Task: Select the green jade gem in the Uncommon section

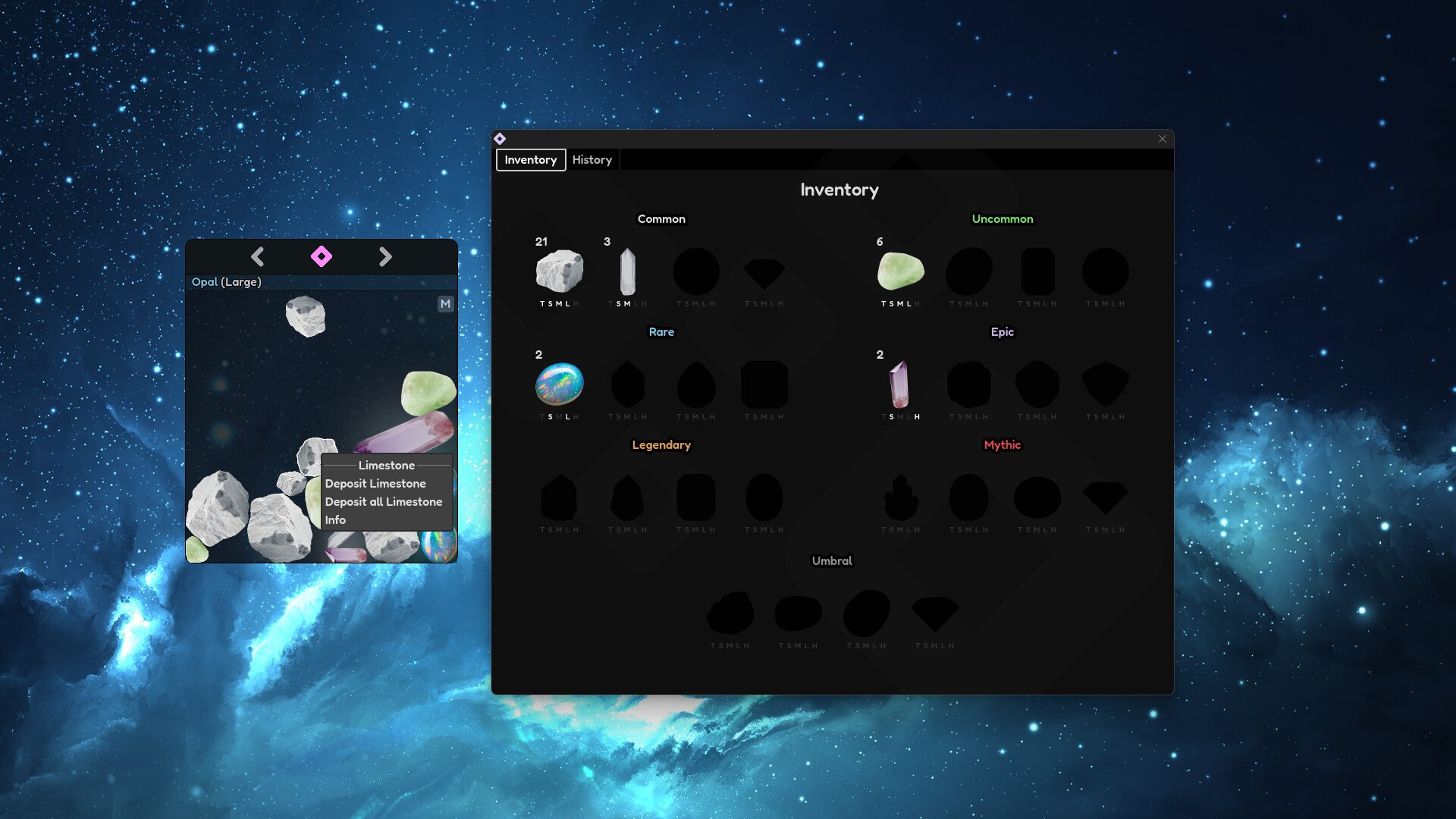Action: tap(901, 271)
